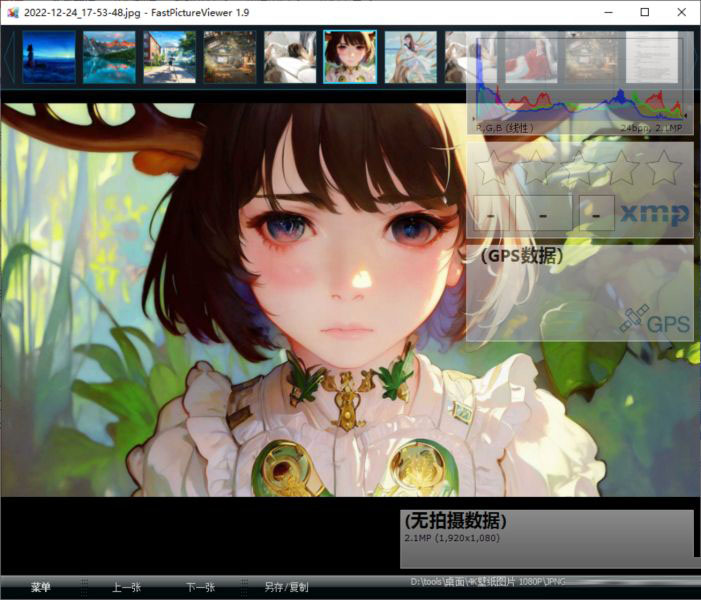The width and height of the screenshot is (701, 600).
Task: Select the night sky thumbnail
Action: (x=49, y=57)
